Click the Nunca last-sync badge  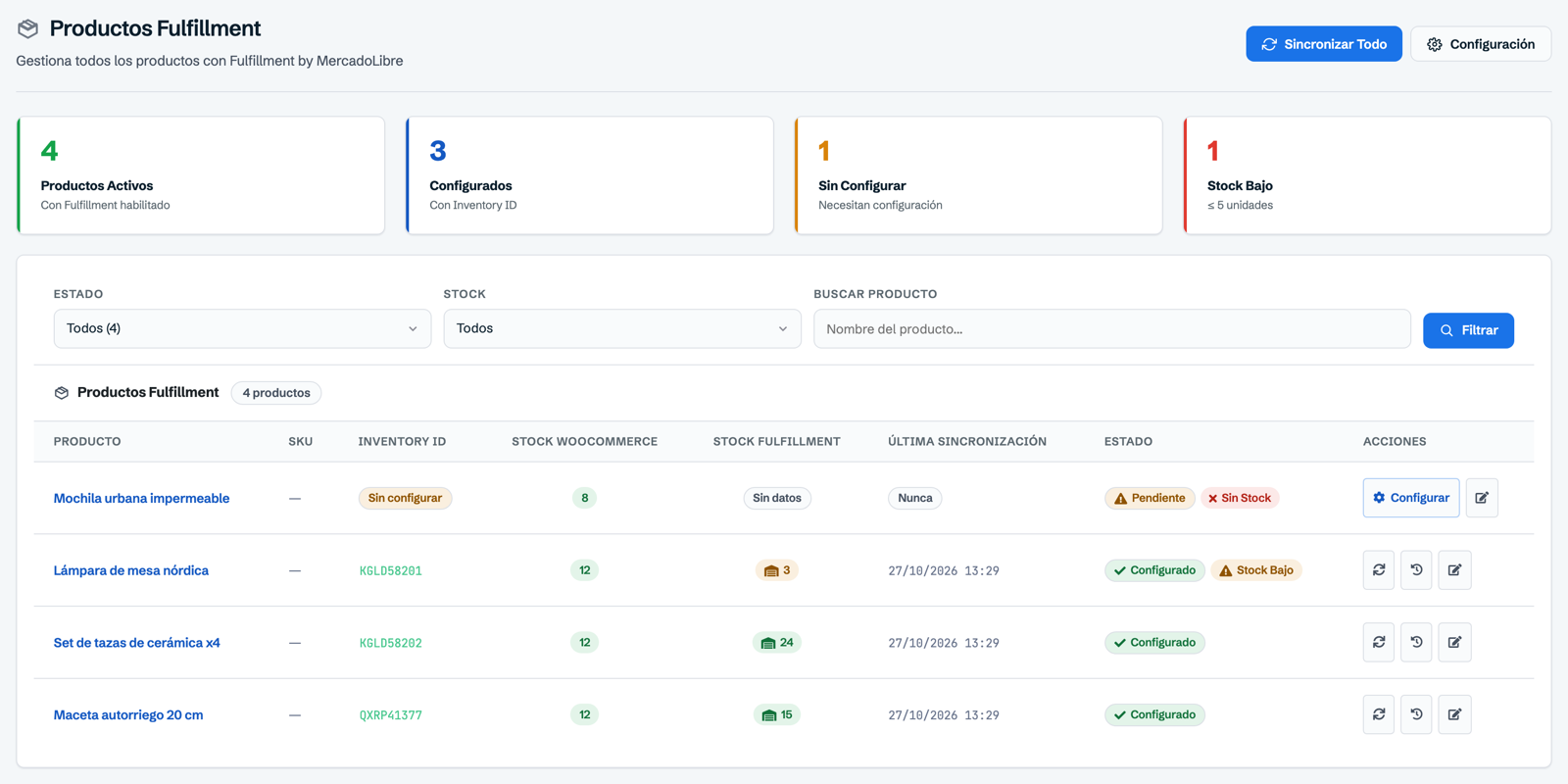point(915,498)
